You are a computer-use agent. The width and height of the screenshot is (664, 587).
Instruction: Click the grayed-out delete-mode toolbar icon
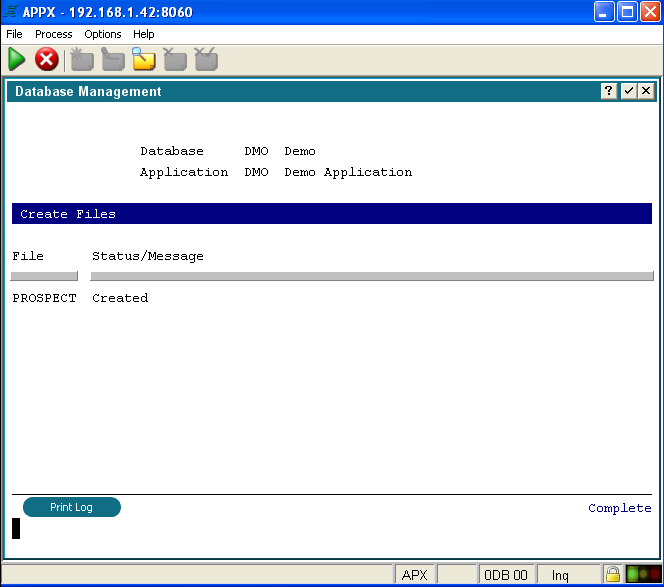click(175, 60)
